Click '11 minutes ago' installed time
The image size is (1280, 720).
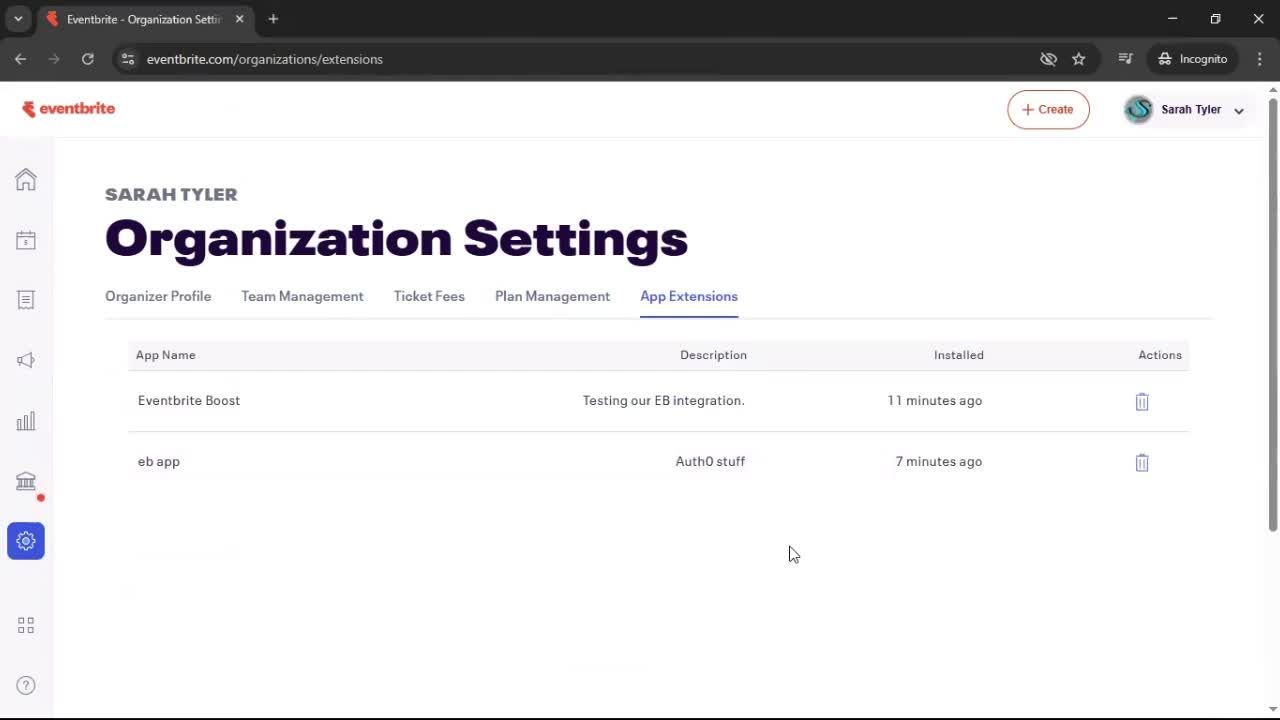point(935,400)
